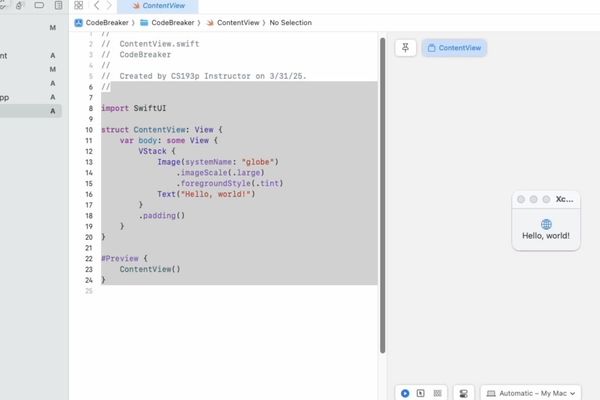Click the preview window title Xc...
The height and width of the screenshot is (400, 600).
pyautogui.click(x=564, y=199)
